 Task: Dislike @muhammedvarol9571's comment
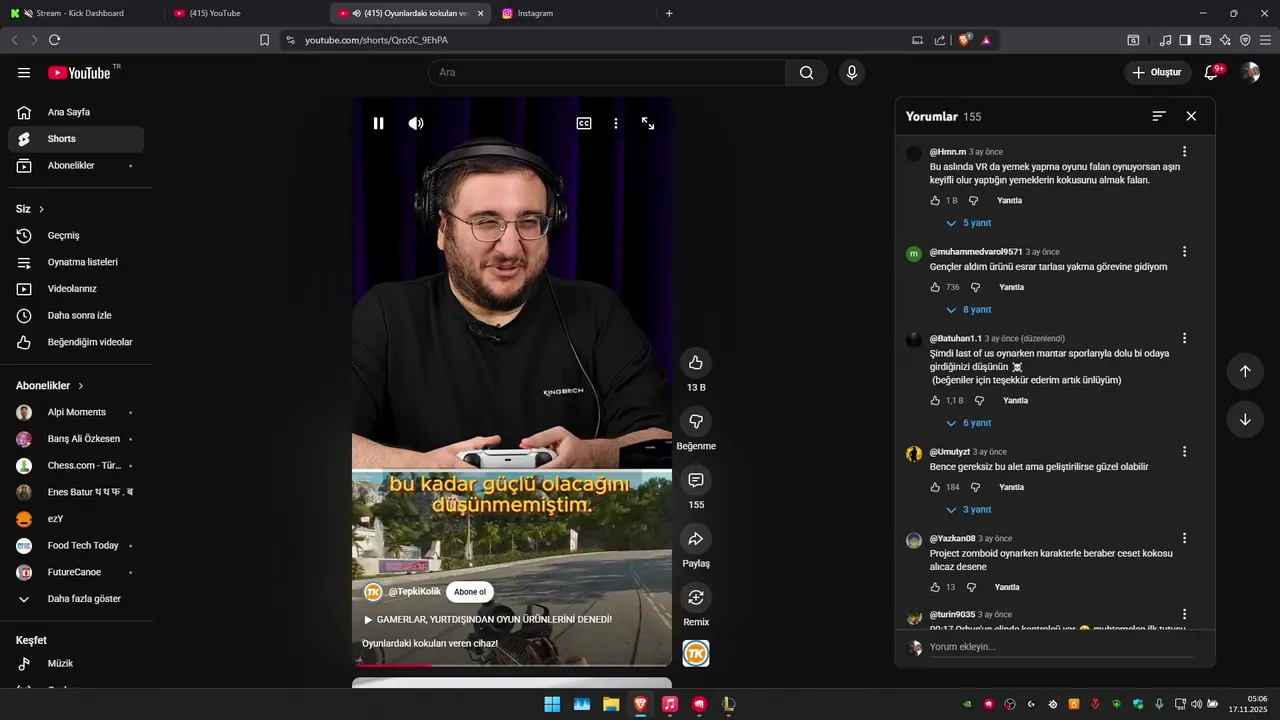tap(975, 287)
